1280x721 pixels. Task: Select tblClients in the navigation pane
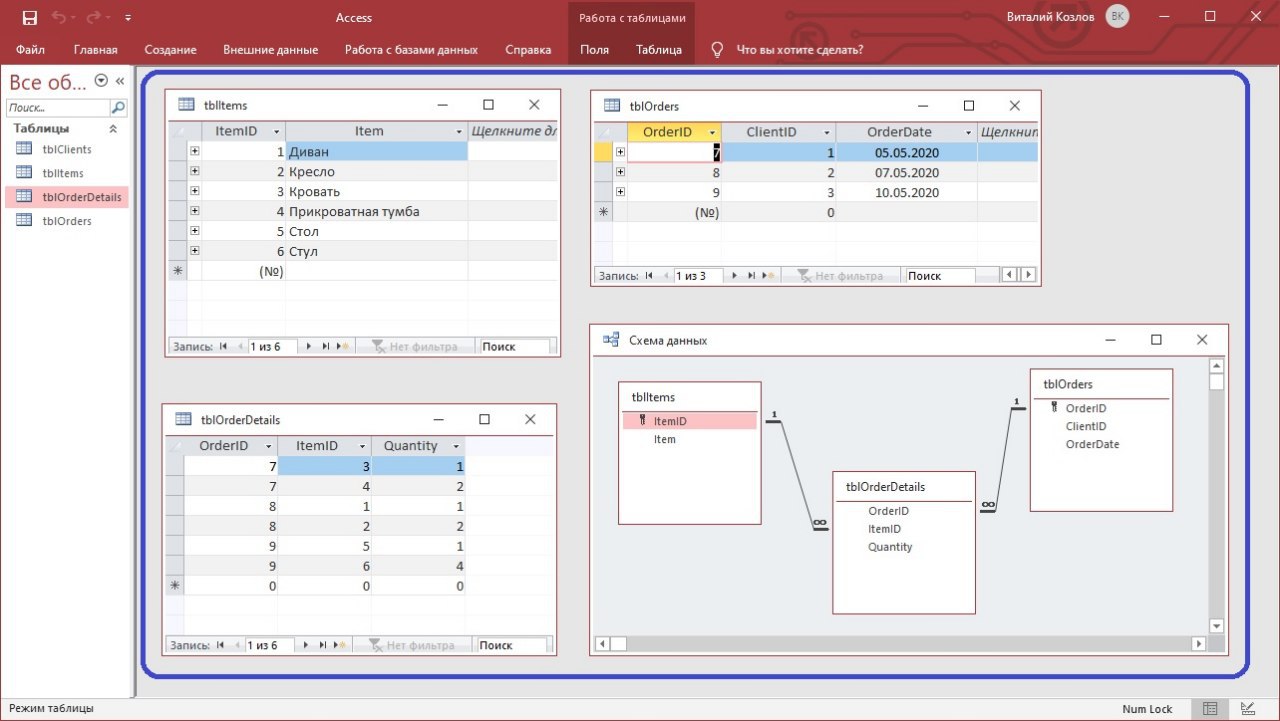67,149
